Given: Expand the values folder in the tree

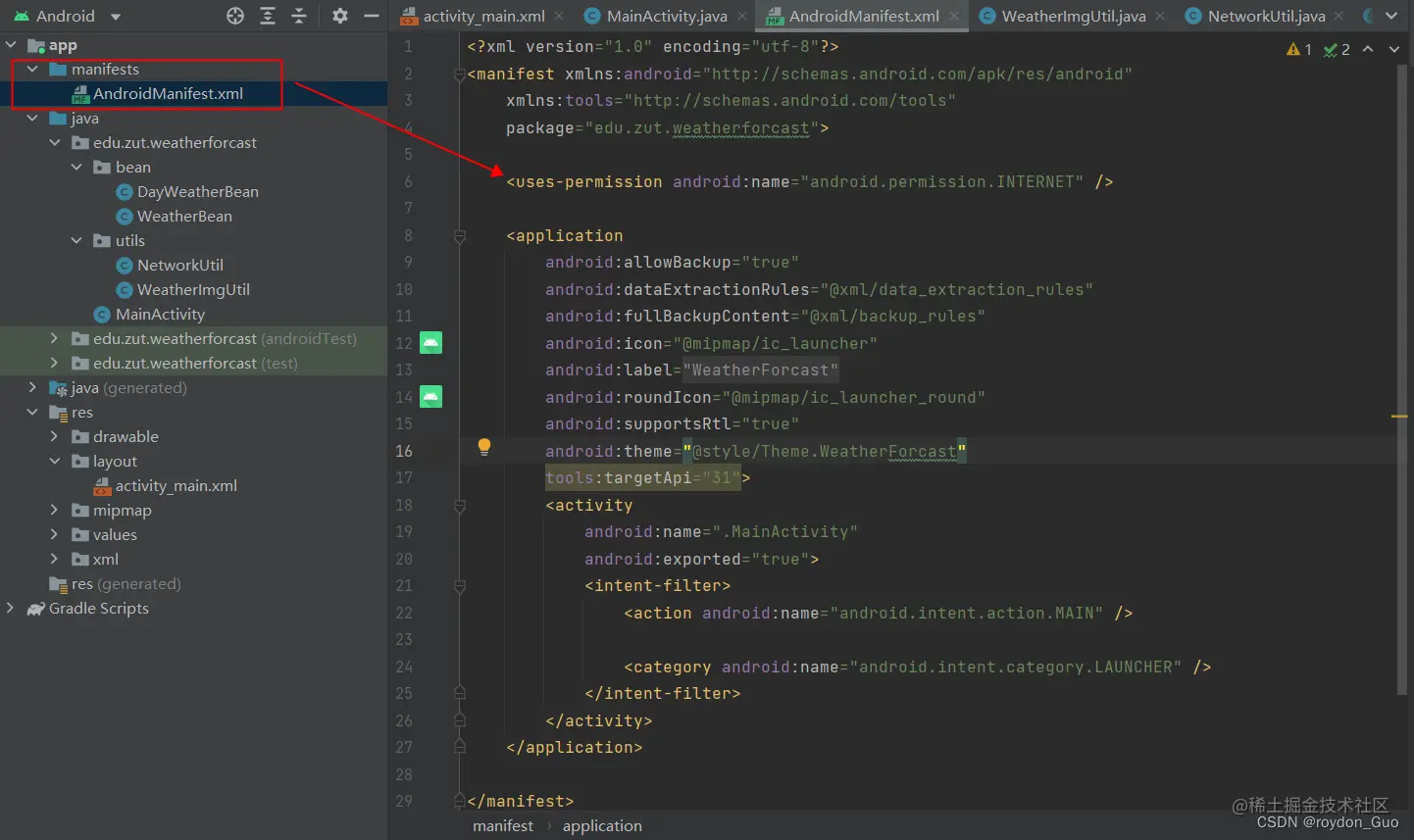Looking at the screenshot, I should 55,534.
